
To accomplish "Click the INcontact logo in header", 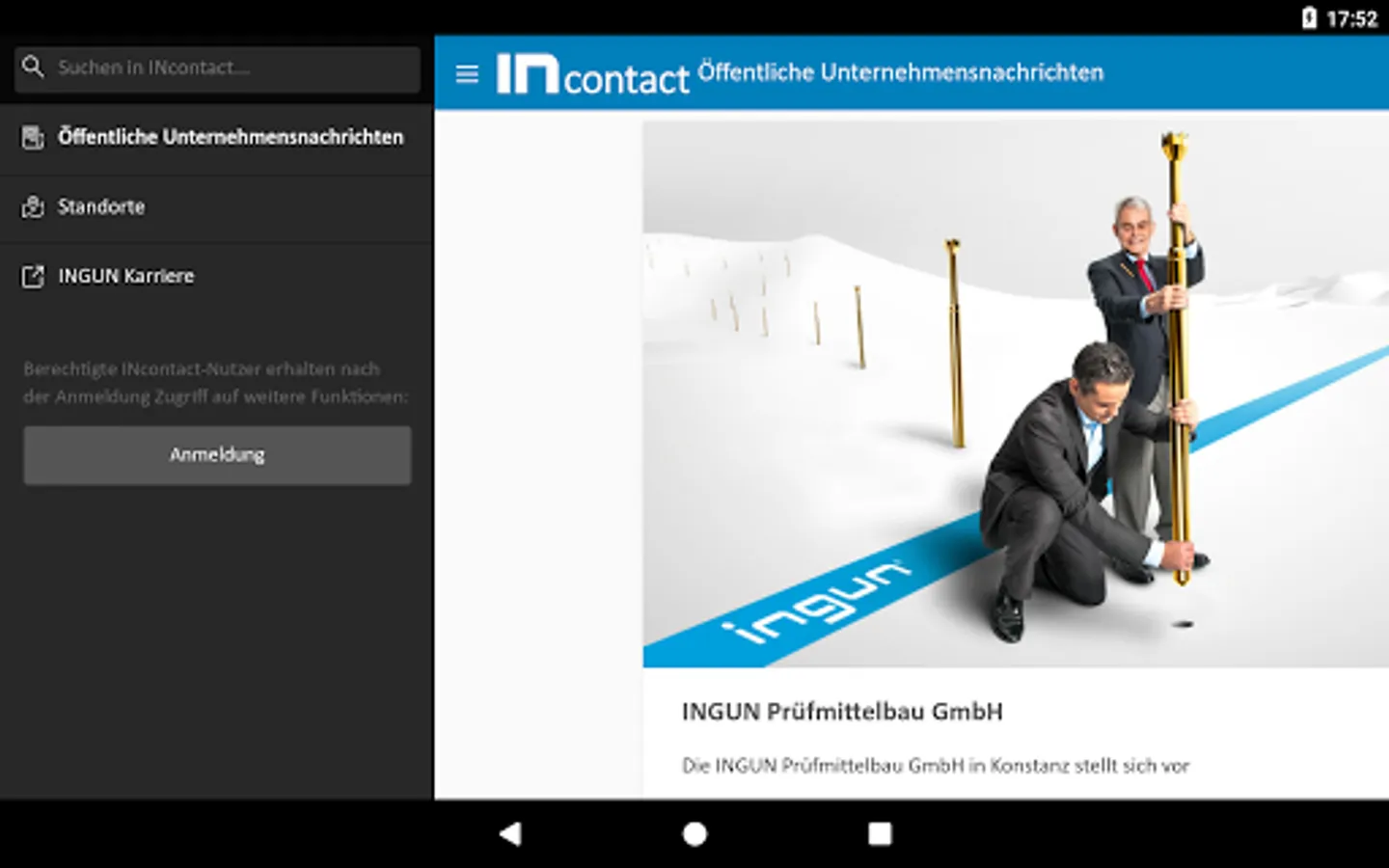I will pyautogui.click(x=592, y=74).
